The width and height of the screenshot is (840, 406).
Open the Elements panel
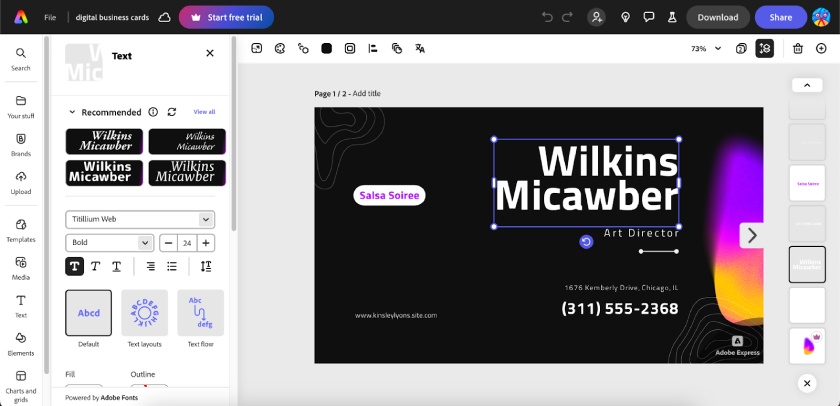(x=20, y=345)
